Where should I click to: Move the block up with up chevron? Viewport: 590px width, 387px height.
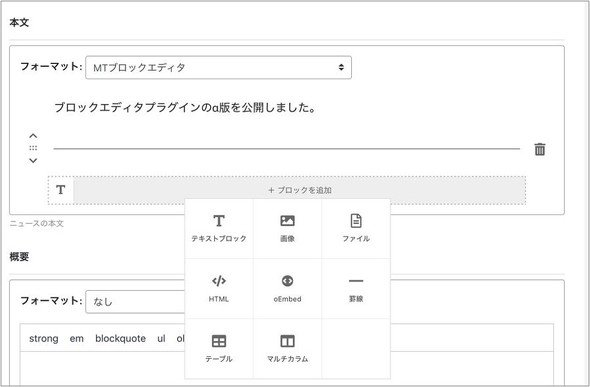[x=33, y=136]
